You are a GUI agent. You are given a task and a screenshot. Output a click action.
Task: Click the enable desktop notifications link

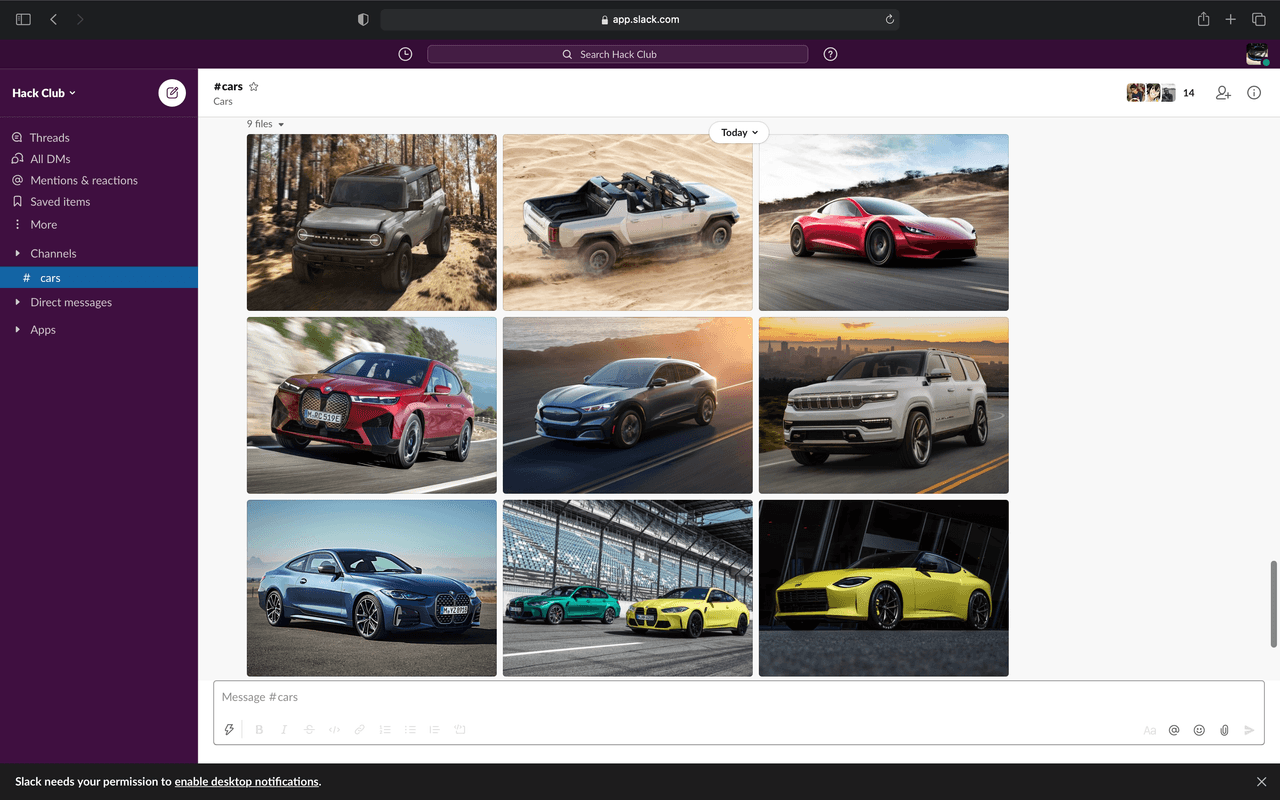click(x=247, y=782)
